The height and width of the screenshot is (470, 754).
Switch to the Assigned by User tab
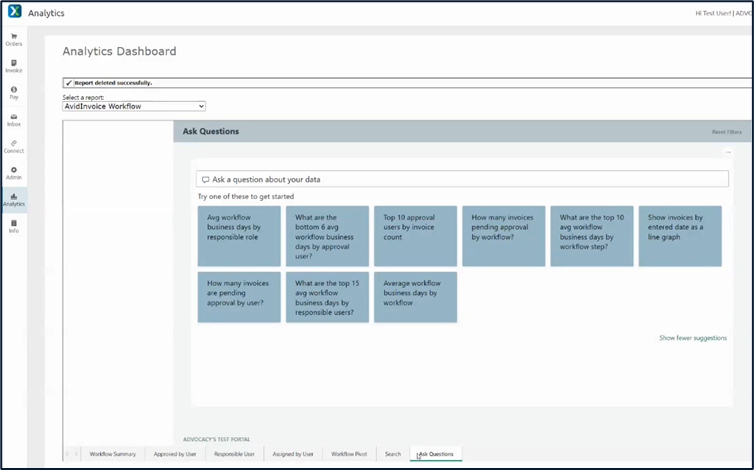point(293,454)
